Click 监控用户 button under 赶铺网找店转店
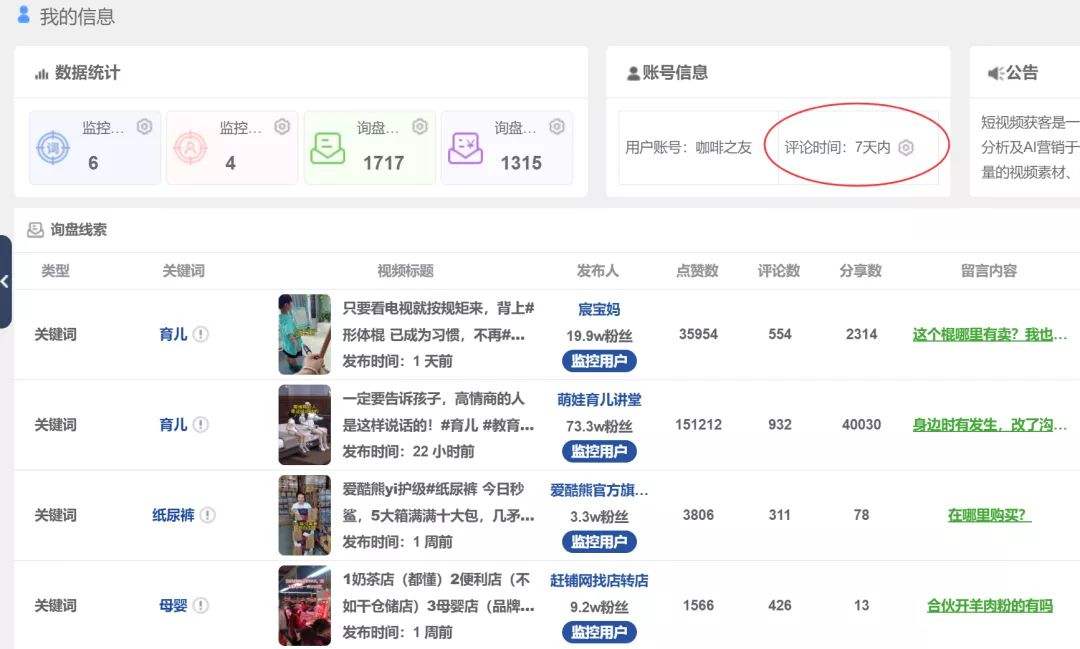The height and width of the screenshot is (649, 1080). (599, 632)
